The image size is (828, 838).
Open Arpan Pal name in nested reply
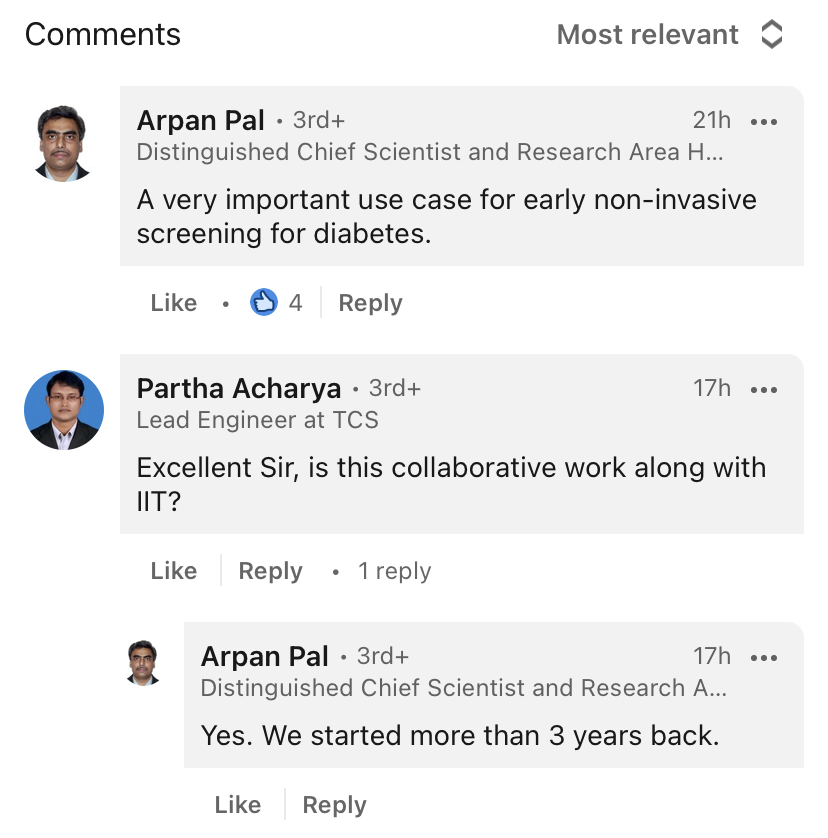pos(265,656)
